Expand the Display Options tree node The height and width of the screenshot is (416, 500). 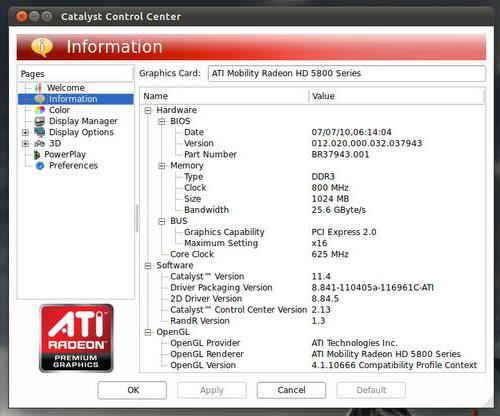25,133
